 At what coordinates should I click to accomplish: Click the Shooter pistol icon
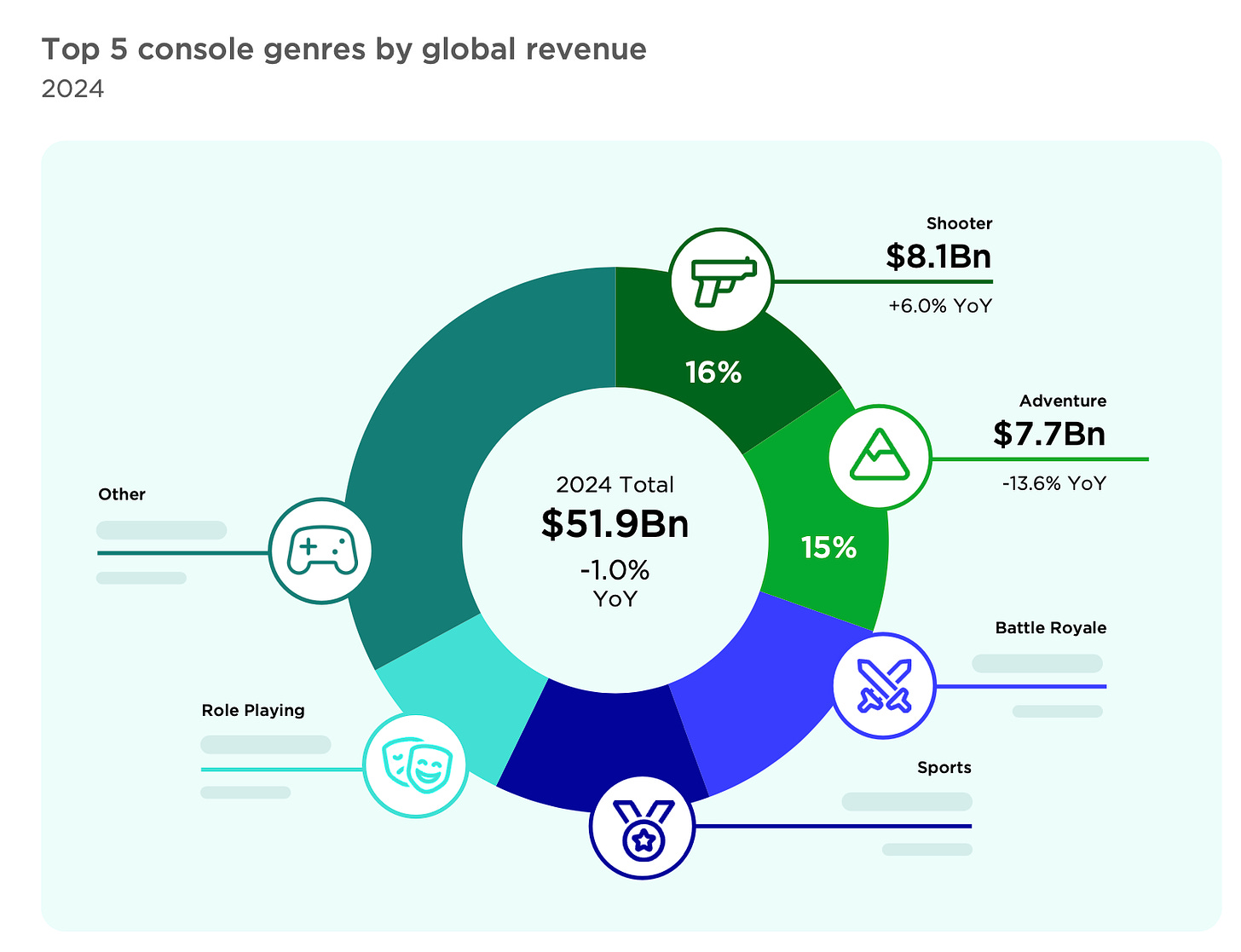(722, 280)
